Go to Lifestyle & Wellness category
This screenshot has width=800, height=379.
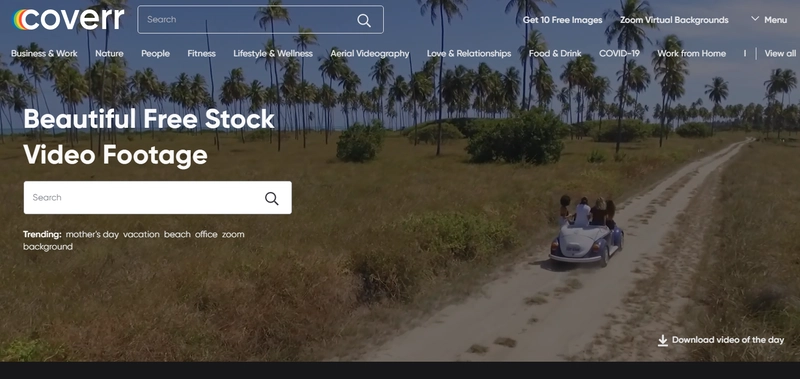(x=273, y=54)
